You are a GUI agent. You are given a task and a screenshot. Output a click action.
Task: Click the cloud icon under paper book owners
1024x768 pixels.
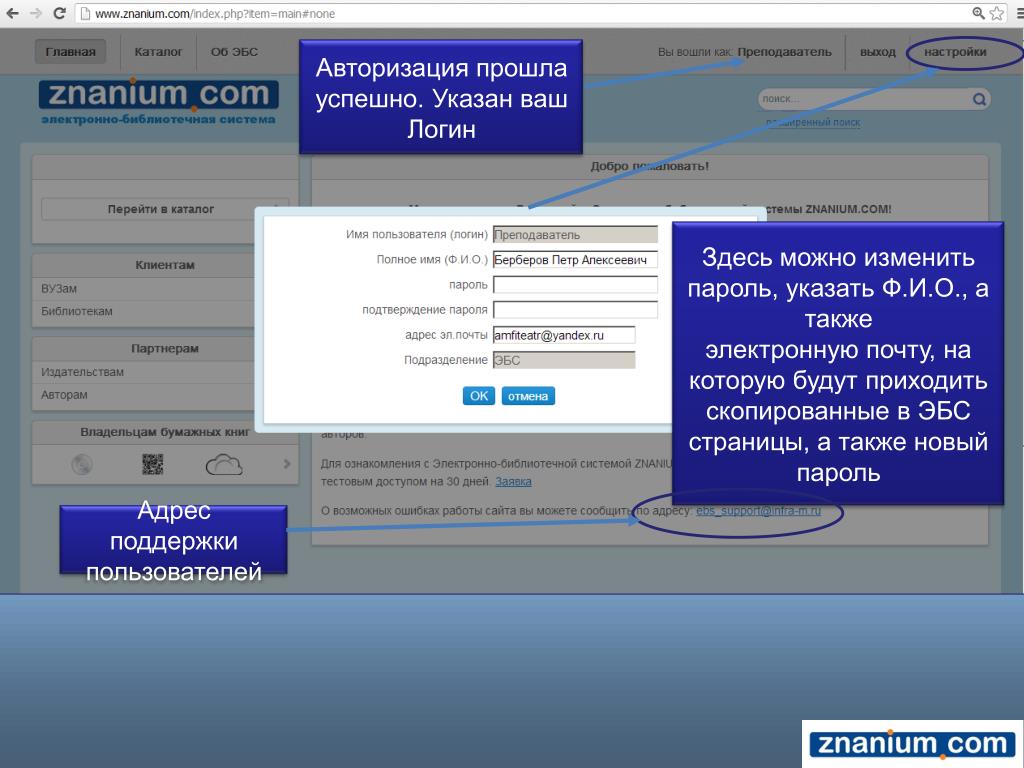click(224, 465)
